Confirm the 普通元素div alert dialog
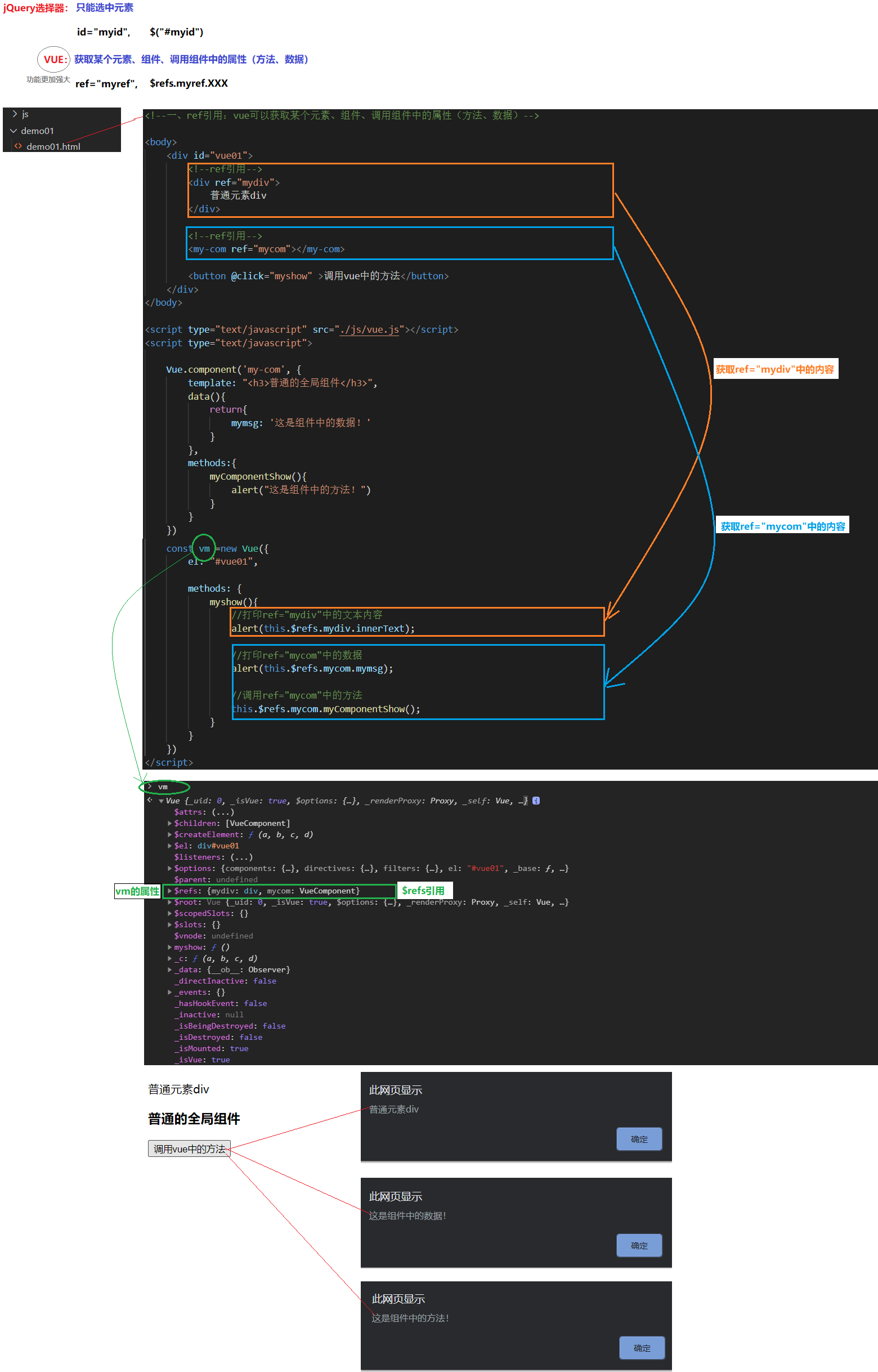The image size is (878, 1372). (639, 1139)
